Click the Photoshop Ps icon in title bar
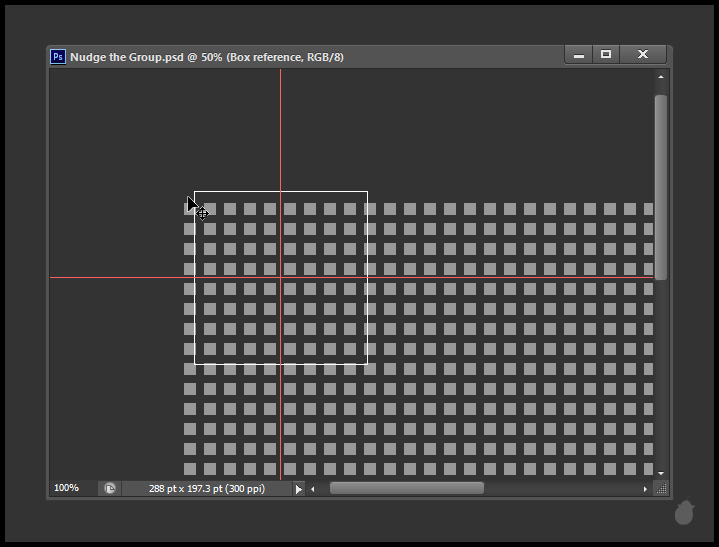719x547 pixels. tap(58, 57)
